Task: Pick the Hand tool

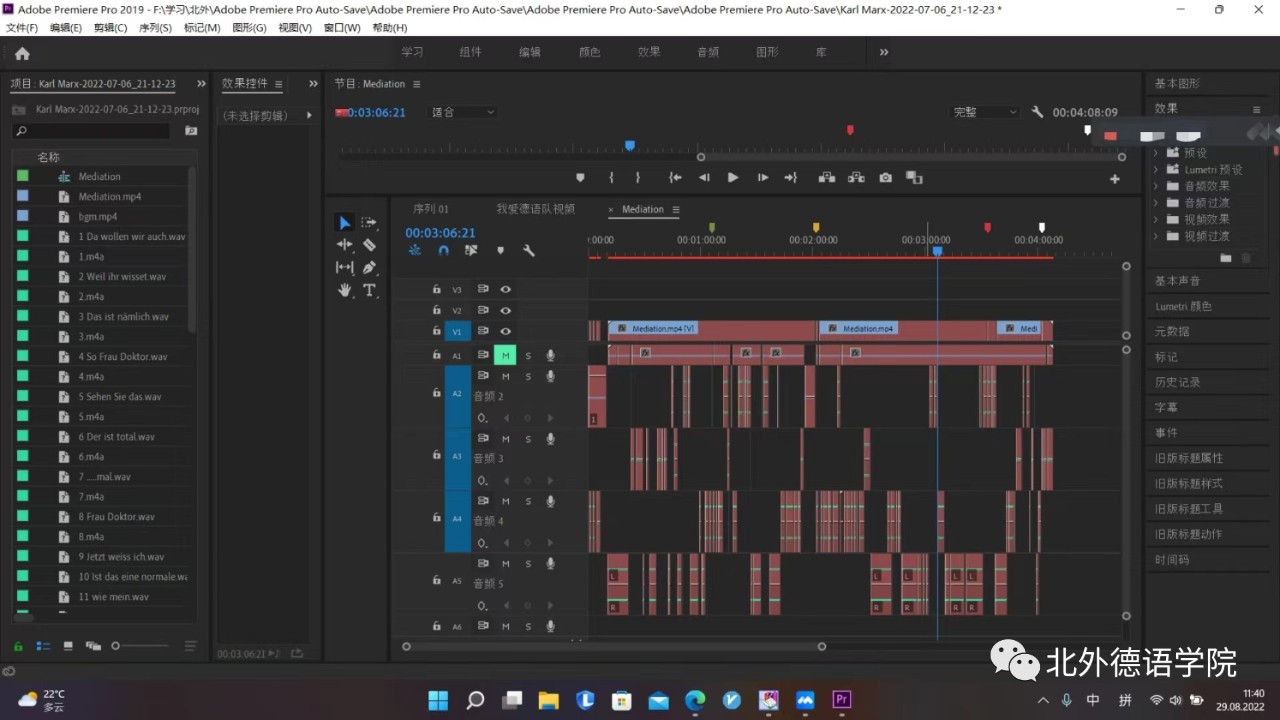Action: pyautogui.click(x=345, y=290)
